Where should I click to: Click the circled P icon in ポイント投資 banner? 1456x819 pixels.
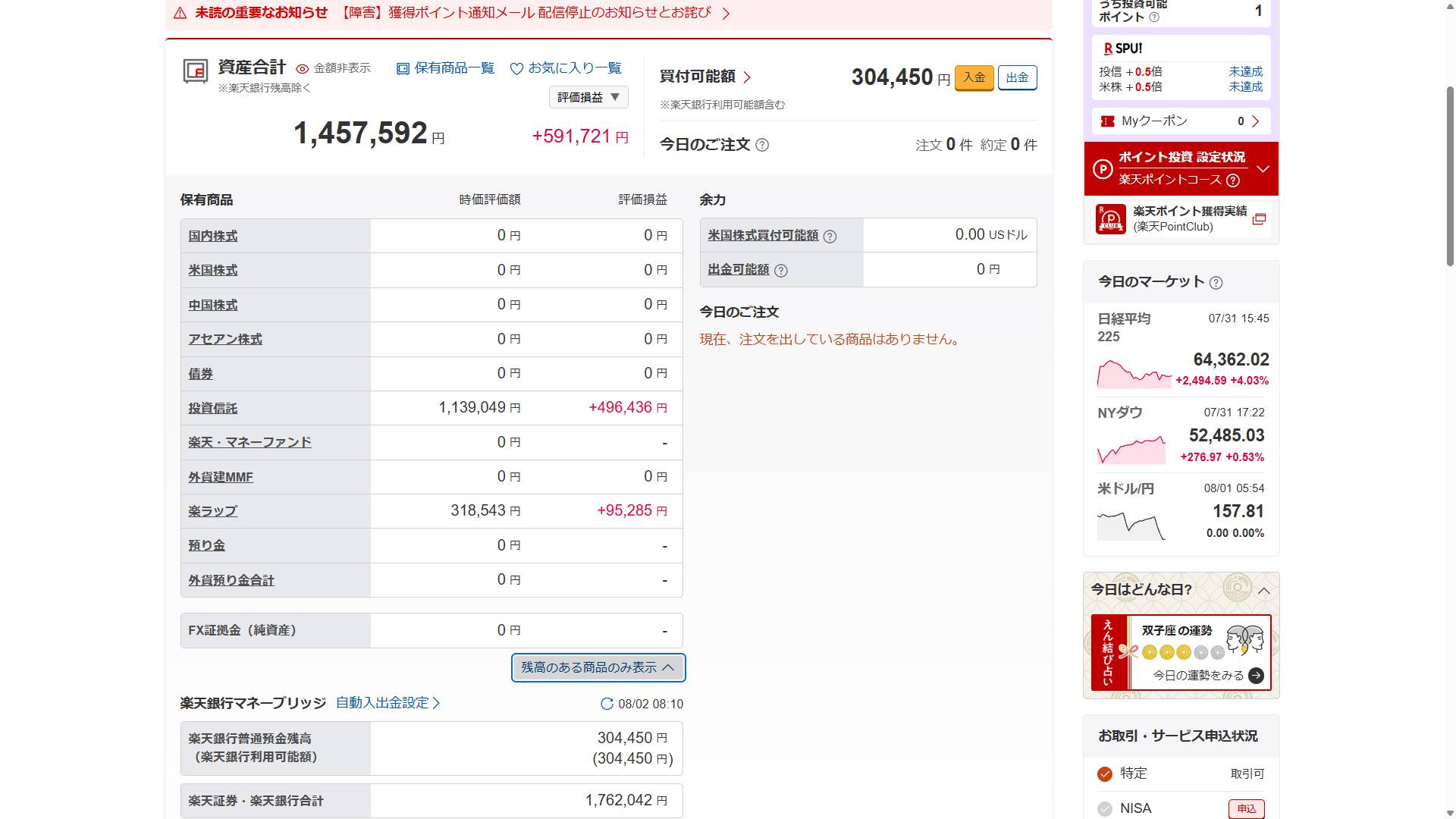click(x=1102, y=168)
